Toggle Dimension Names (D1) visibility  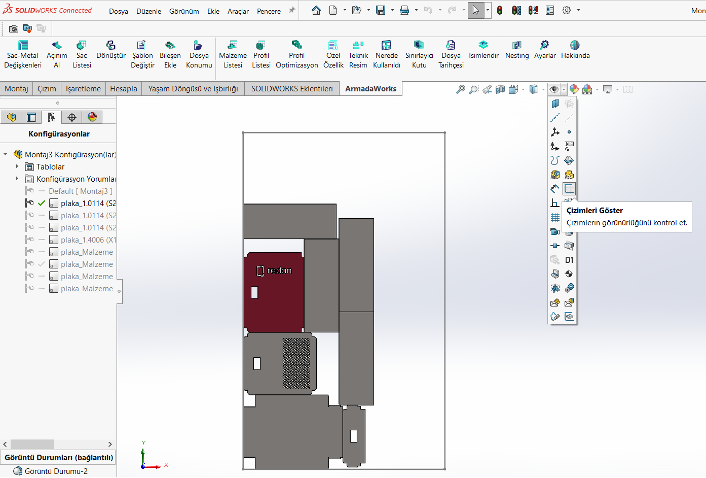(569, 260)
